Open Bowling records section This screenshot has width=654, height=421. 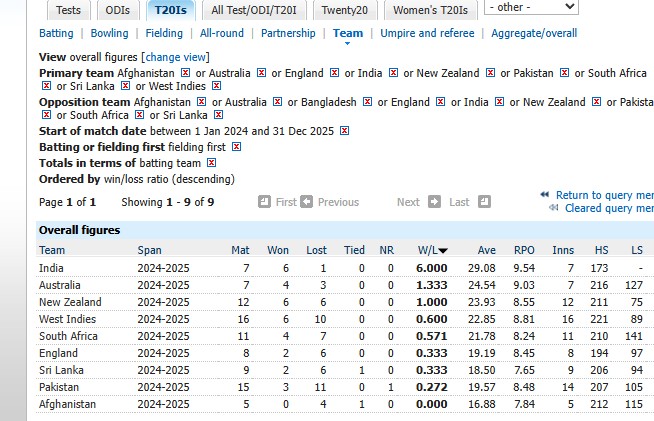[x=109, y=33]
